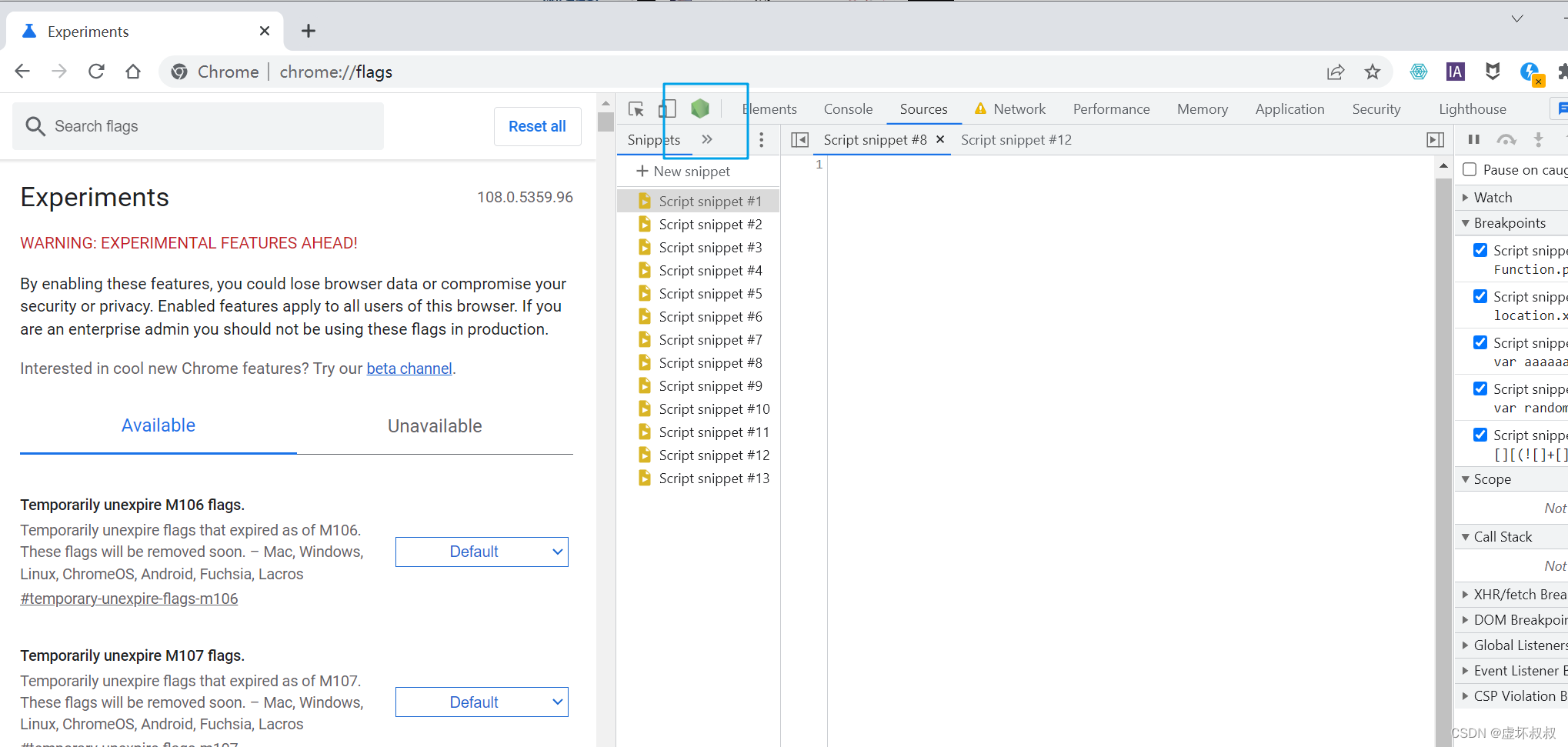Expand the DOM Breakpoints section

point(1511,620)
